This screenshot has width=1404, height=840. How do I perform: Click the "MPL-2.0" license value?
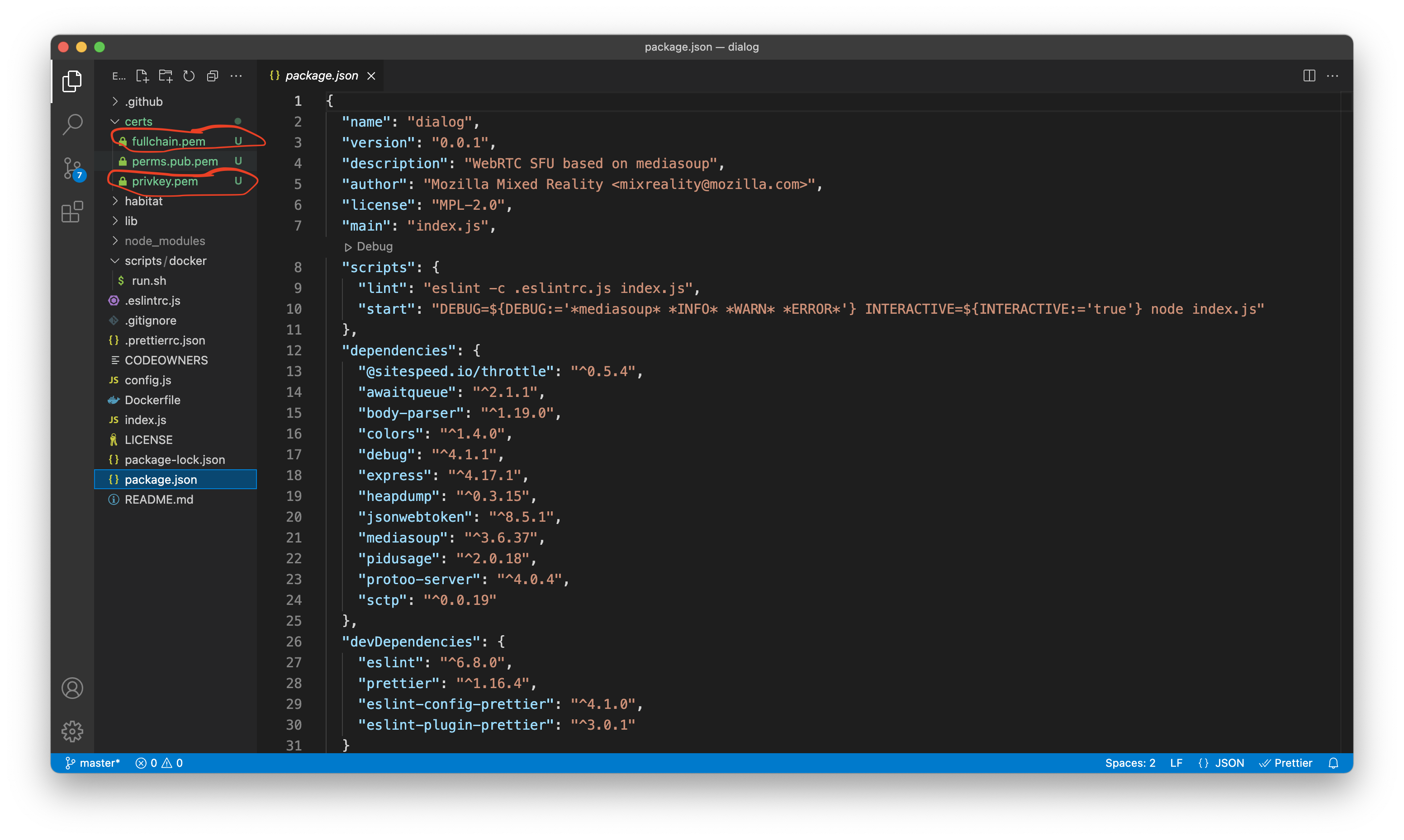[468, 205]
